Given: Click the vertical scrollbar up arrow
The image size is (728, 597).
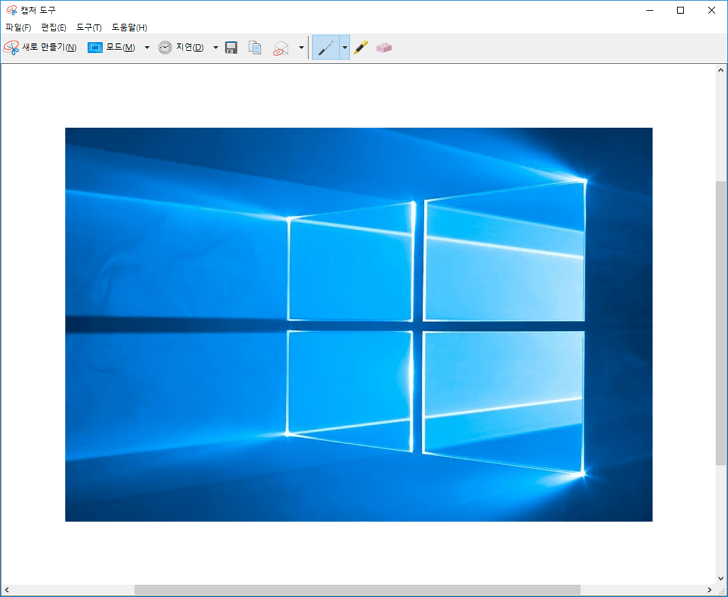Looking at the screenshot, I should (x=721, y=71).
